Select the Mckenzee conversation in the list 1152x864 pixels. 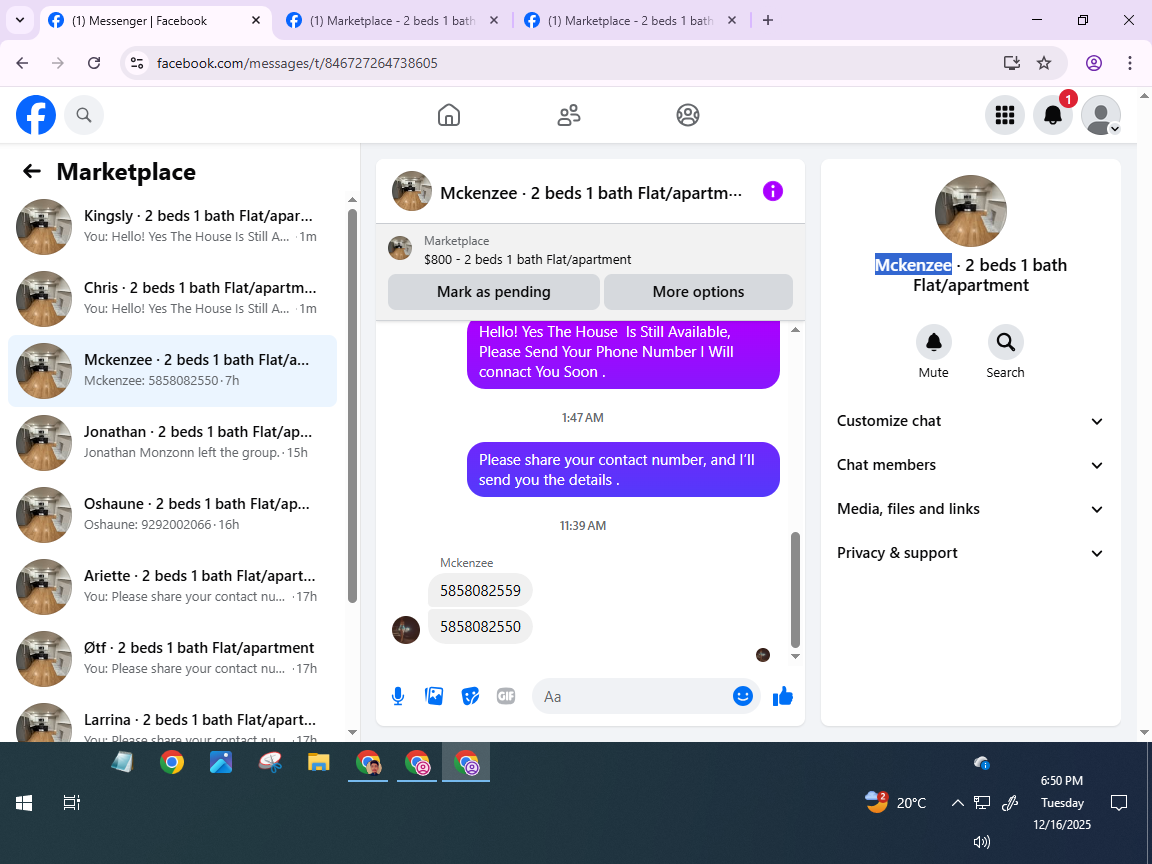click(173, 371)
